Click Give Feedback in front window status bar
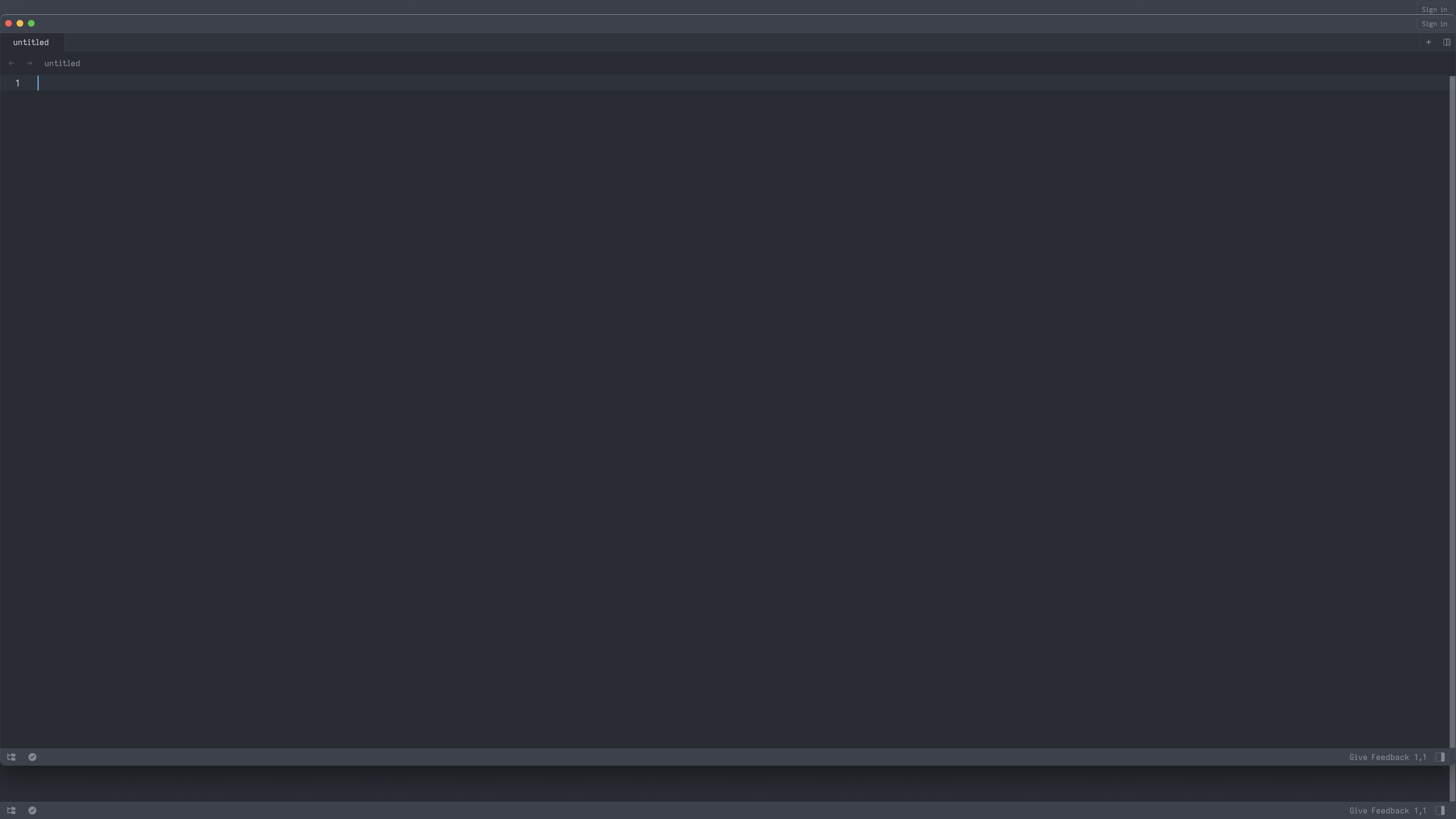Viewport: 1456px width, 819px height. click(x=1379, y=757)
